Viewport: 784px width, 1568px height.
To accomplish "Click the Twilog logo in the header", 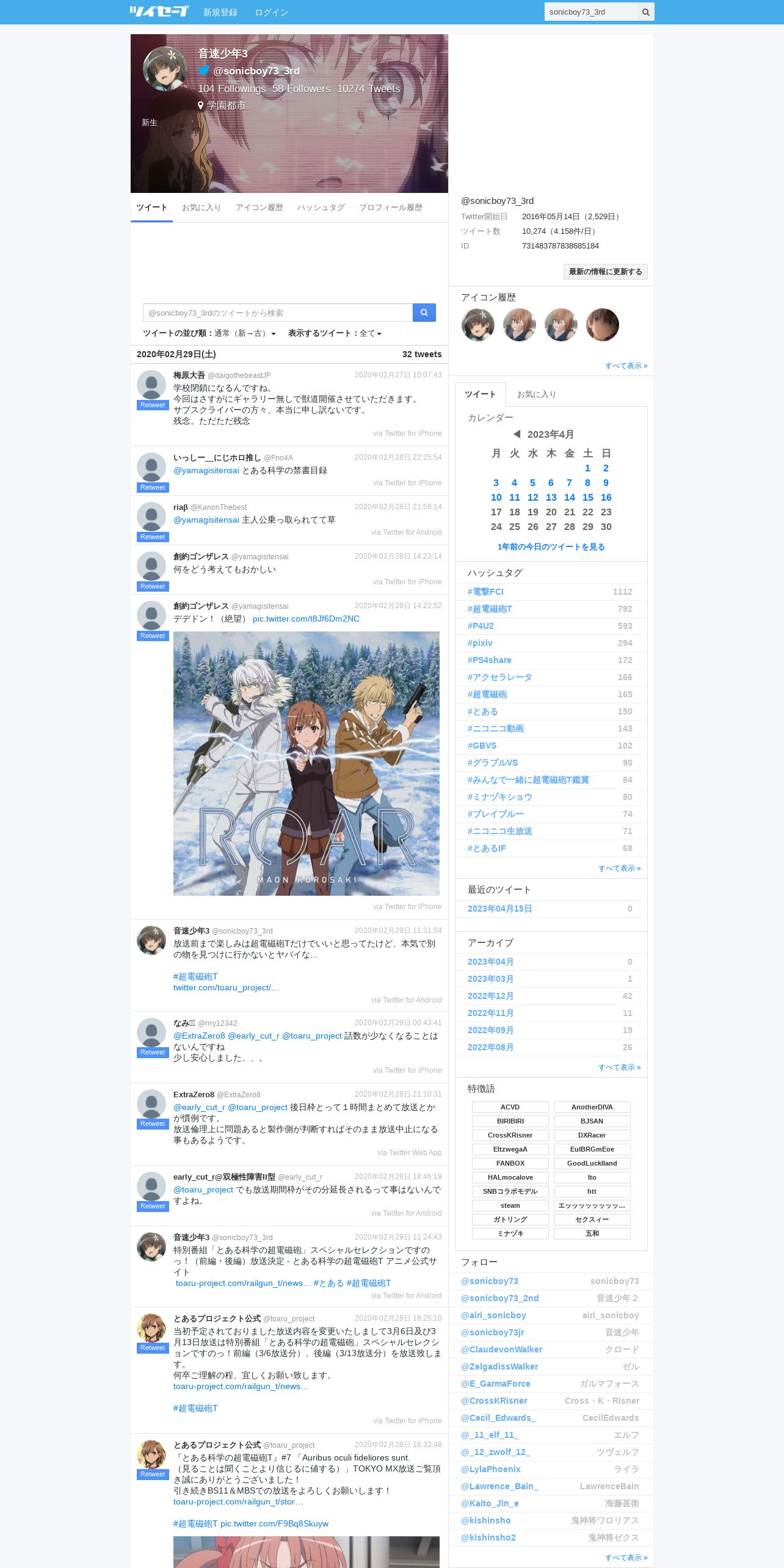I will pyautogui.click(x=159, y=11).
